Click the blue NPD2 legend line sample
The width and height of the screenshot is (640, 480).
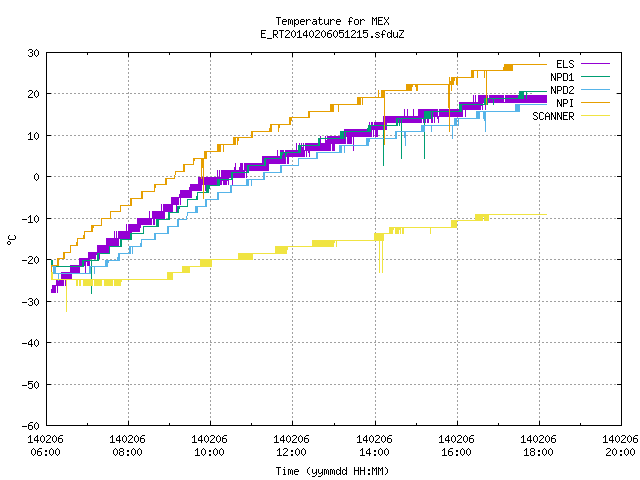[595, 90]
